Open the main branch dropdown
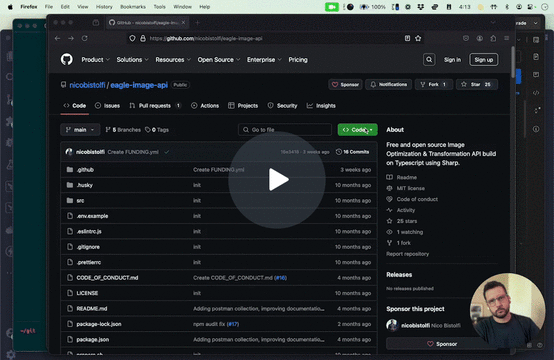This screenshot has height=360, width=554. pos(80,130)
